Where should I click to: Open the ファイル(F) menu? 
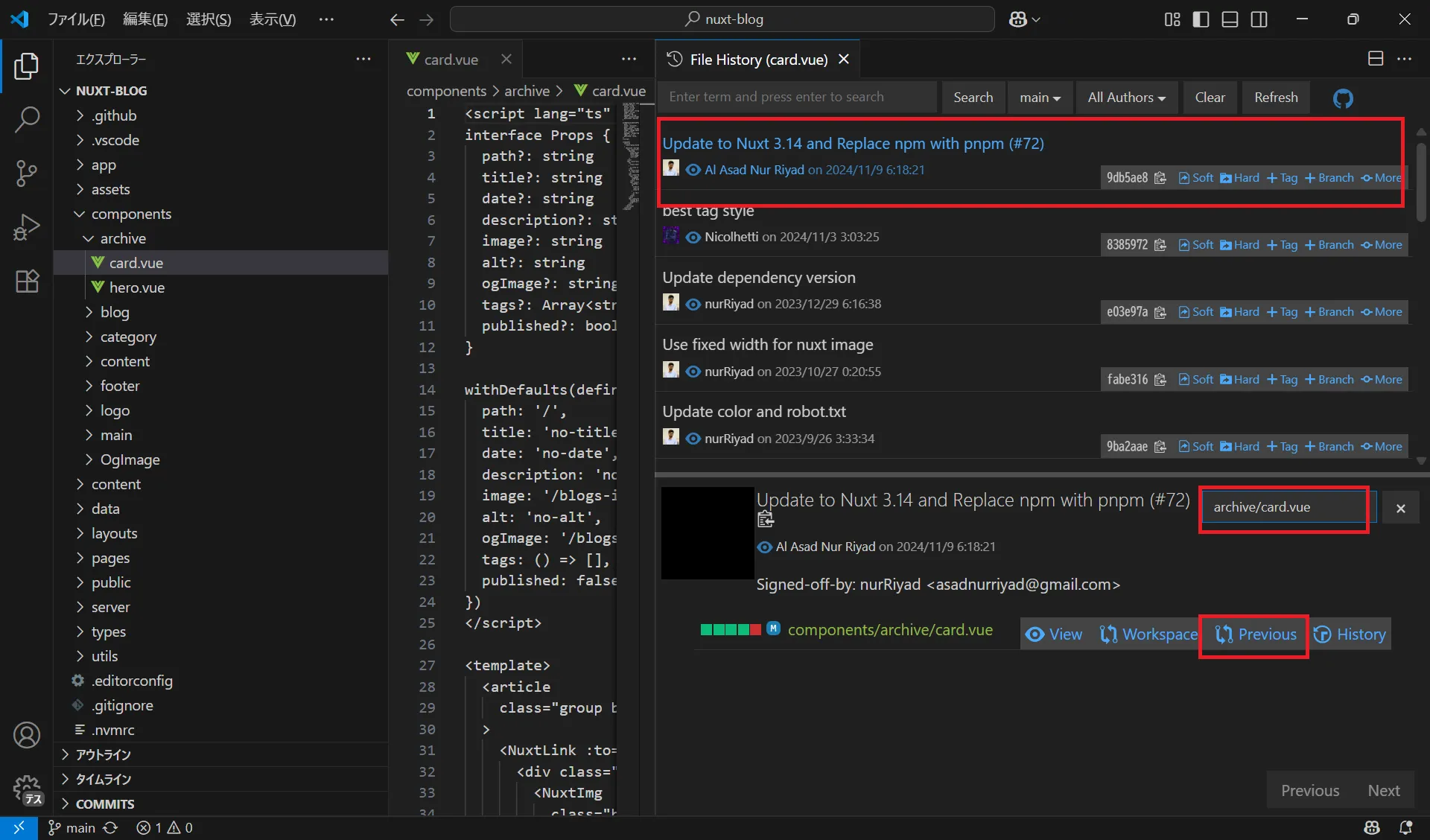tap(76, 19)
